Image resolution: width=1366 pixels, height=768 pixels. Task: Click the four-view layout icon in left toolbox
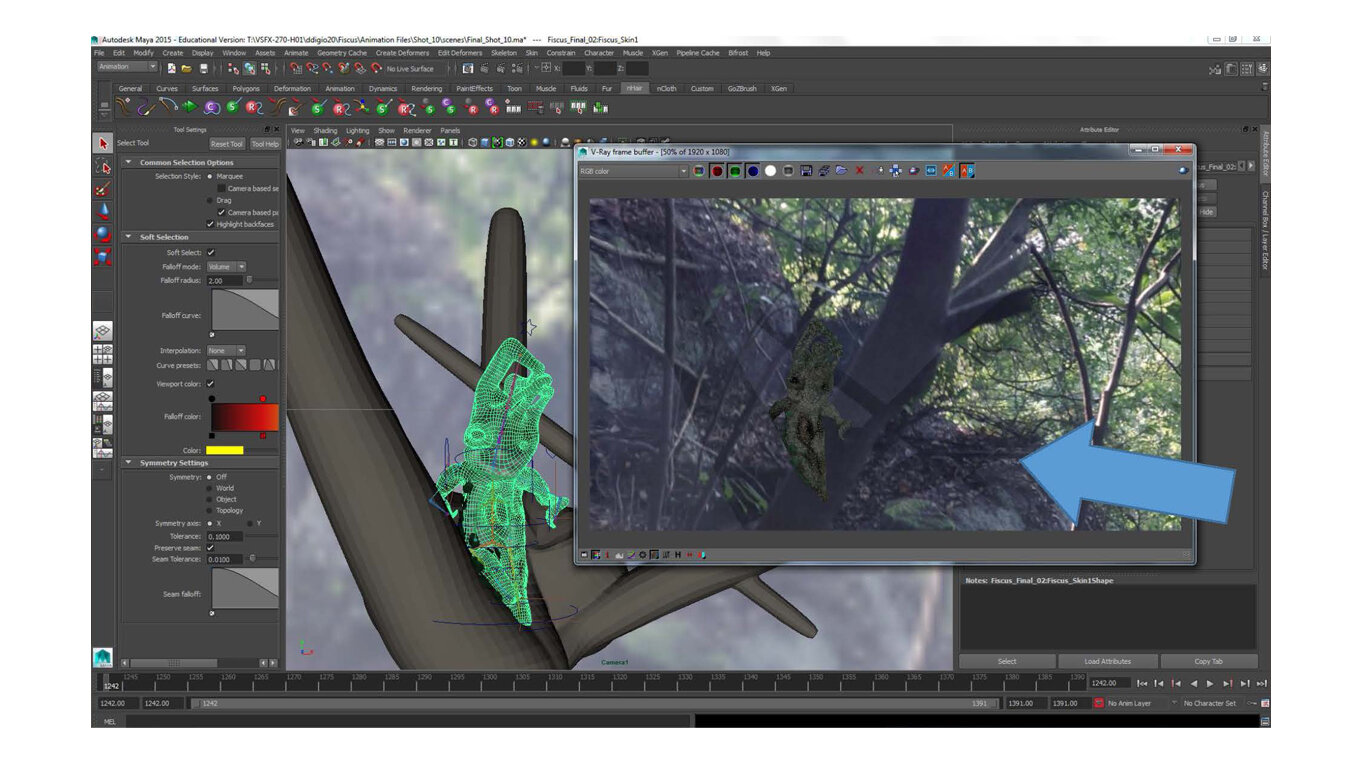(x=103, y=355)
